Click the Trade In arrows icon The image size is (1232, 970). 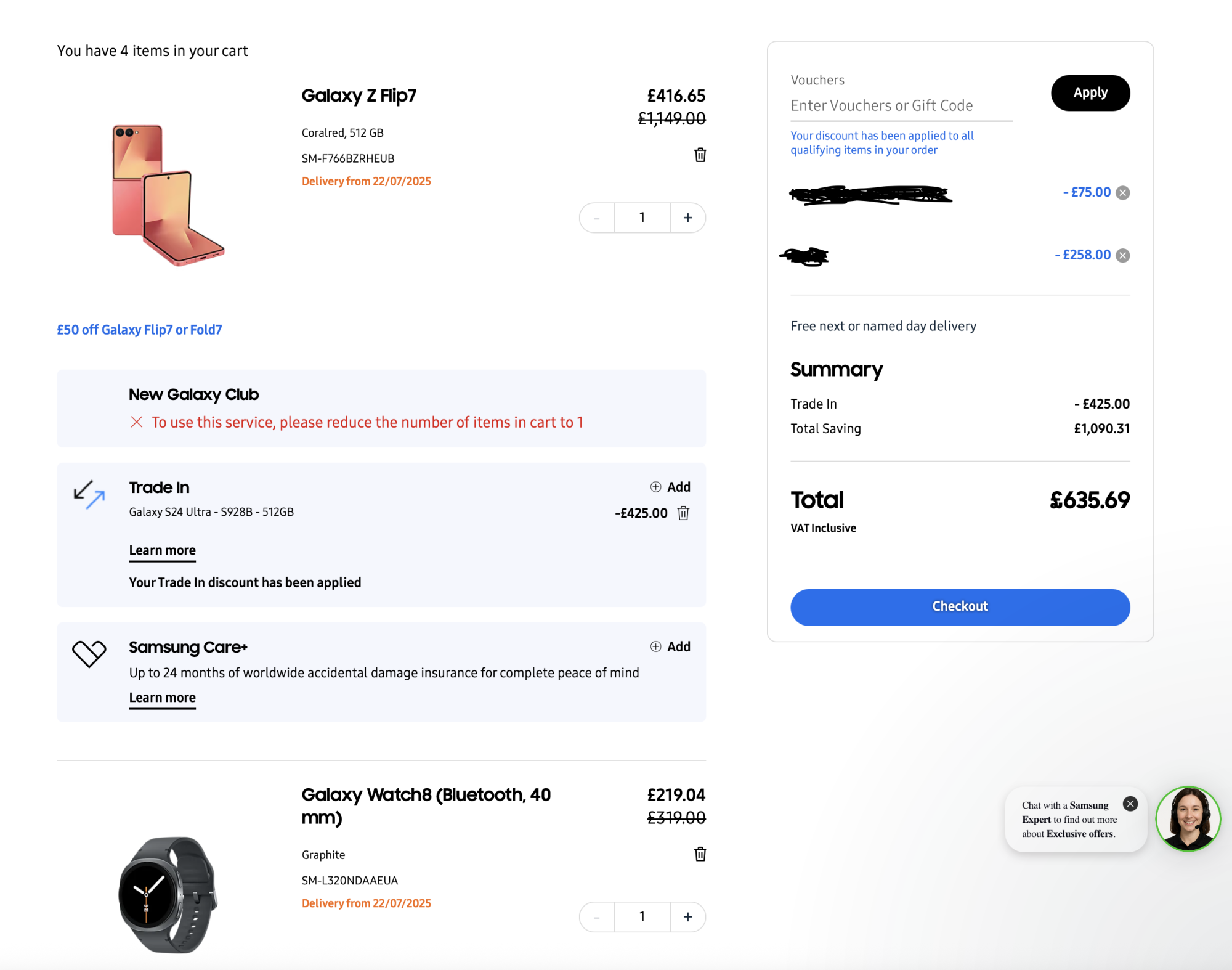[x=89, y=494]
